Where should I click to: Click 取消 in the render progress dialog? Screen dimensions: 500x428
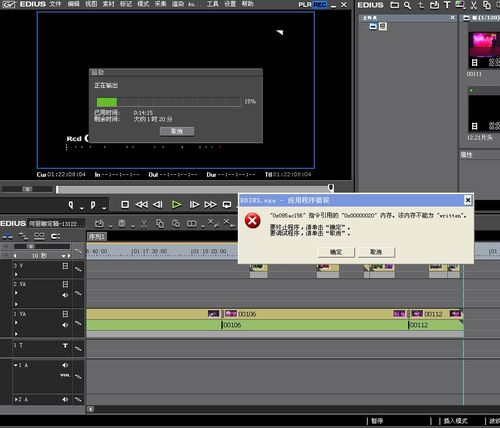point(177,131)
